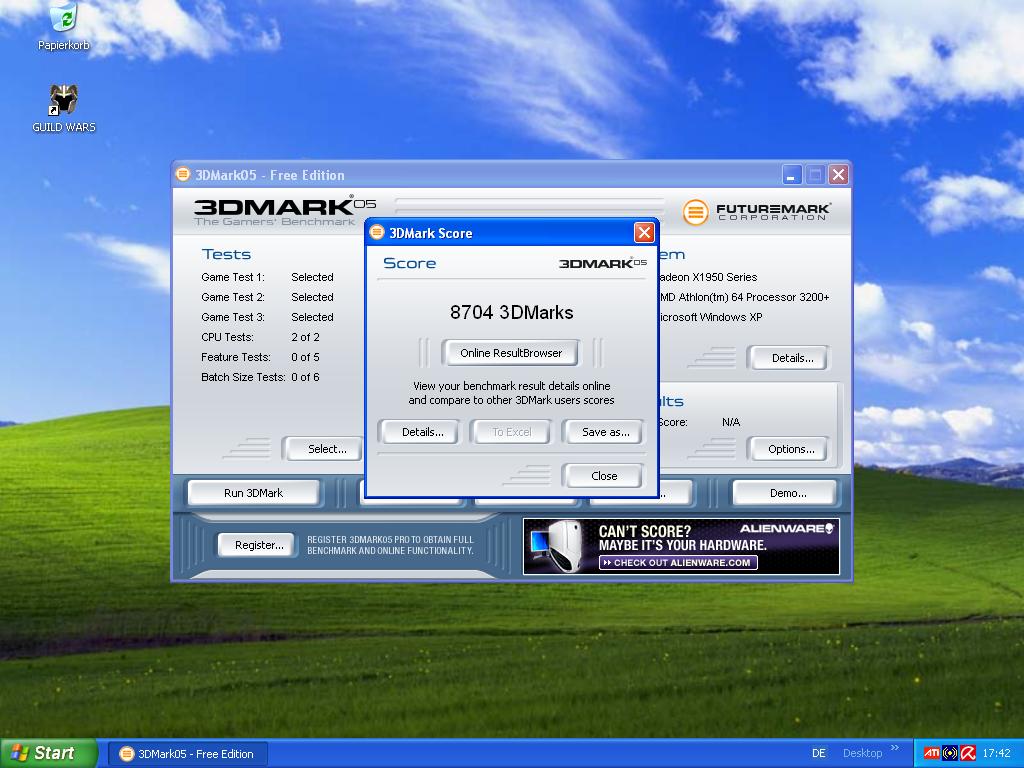Close 3DMark Score dialog via red X
The width and height of the screenshot is (1024, 768).
coord(644,232)
